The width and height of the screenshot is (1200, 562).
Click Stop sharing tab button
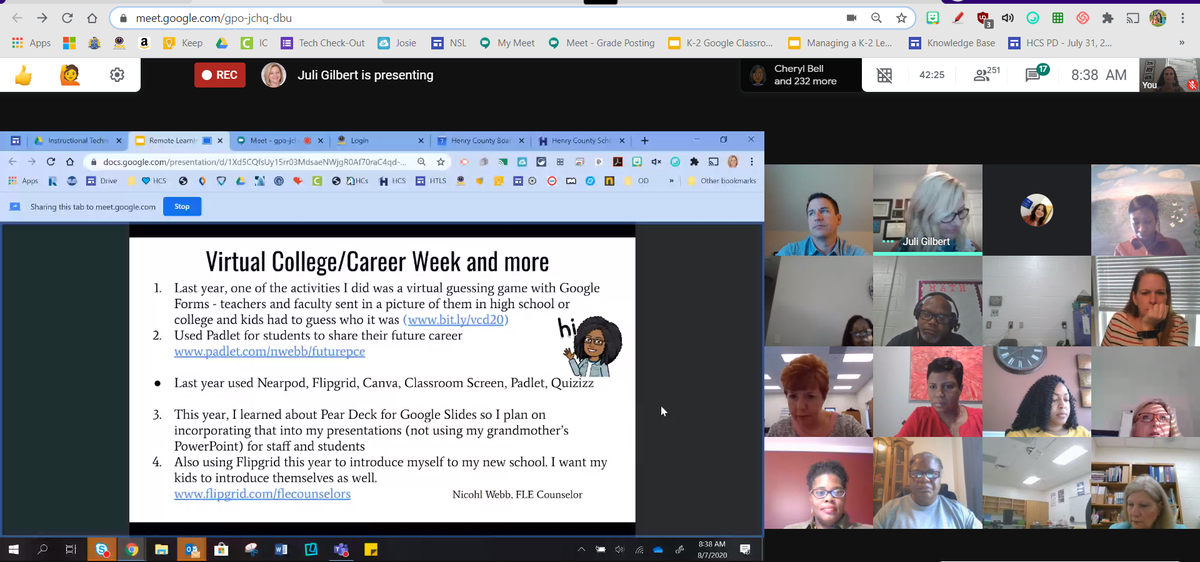click(x=182, y=207)
